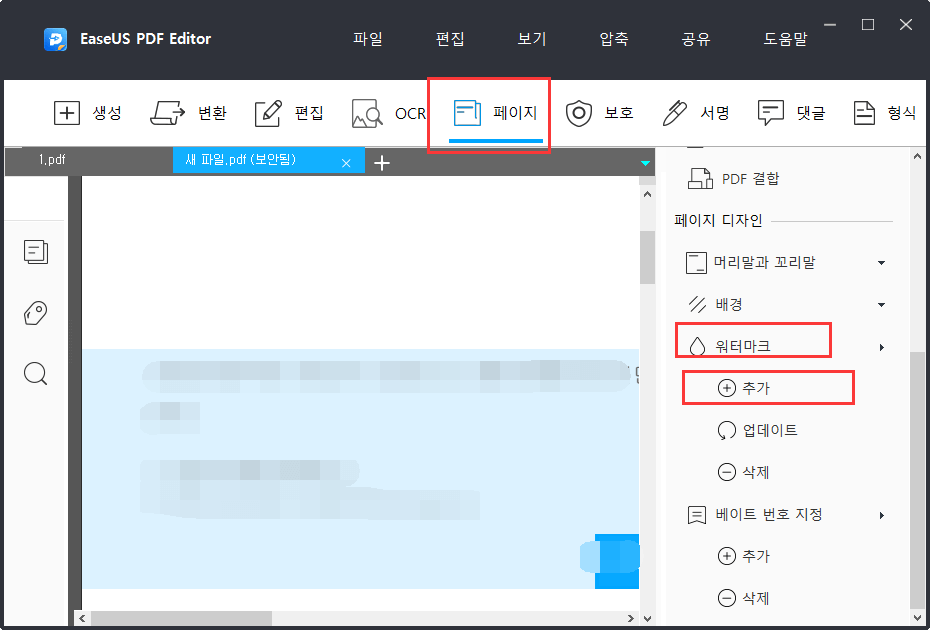Close the 새 파일.pdf tab

[347, 160]
